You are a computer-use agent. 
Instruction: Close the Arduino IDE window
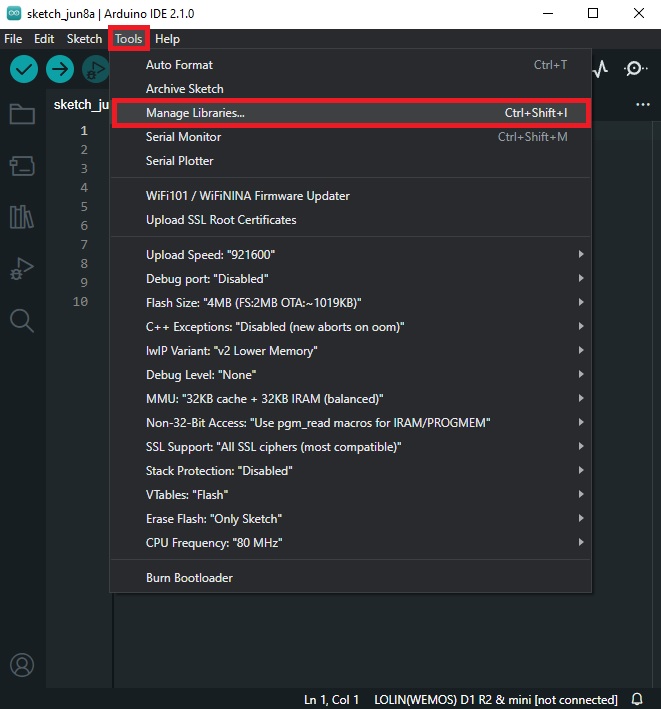pyautogui.click(x=638, y=14)
